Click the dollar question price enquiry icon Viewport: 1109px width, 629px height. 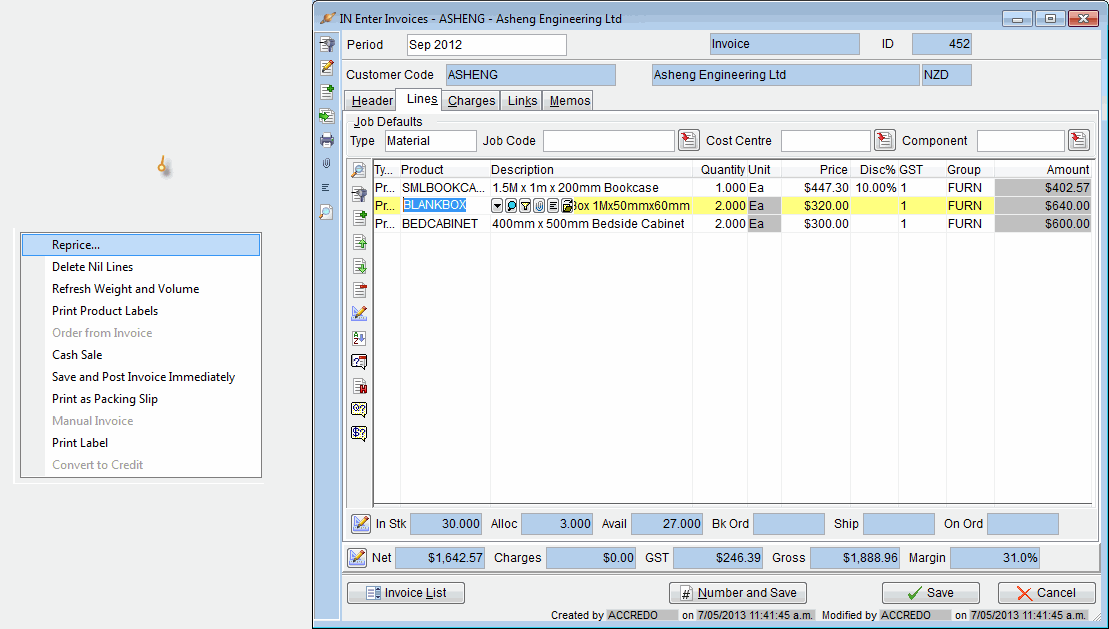point(360,434)
